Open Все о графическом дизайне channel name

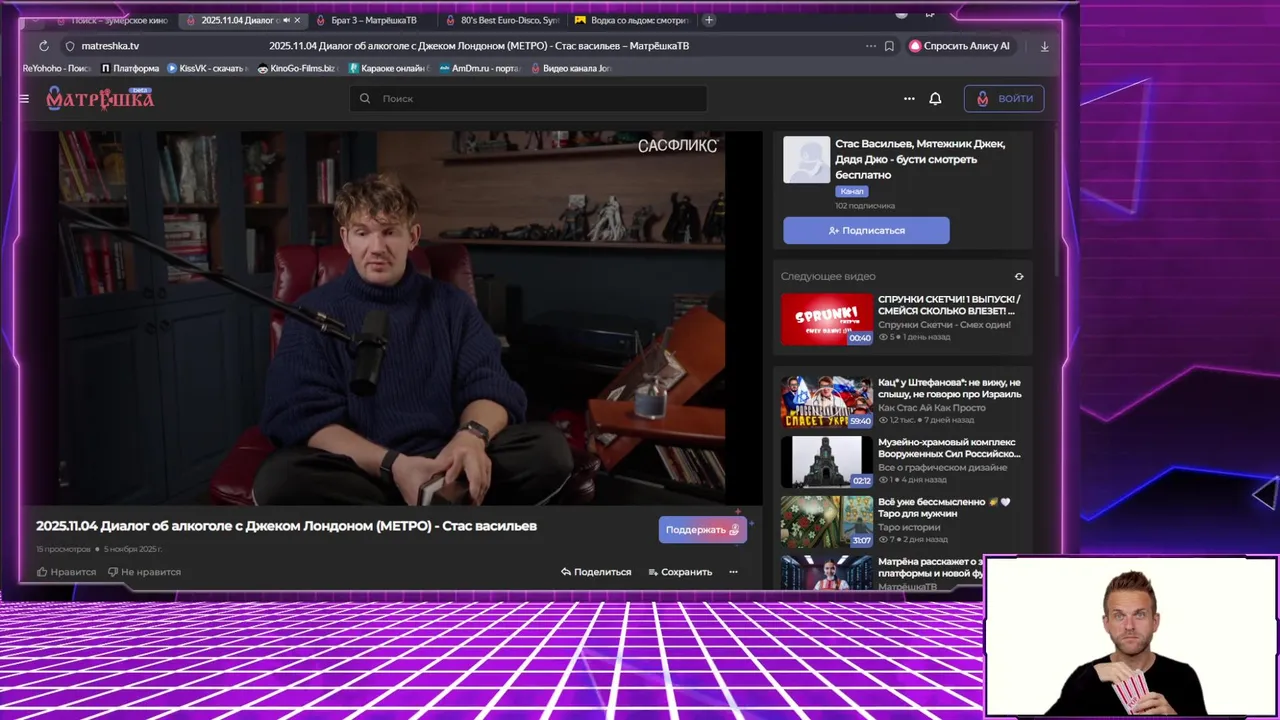pyautogui.click(x=941, y=467)
